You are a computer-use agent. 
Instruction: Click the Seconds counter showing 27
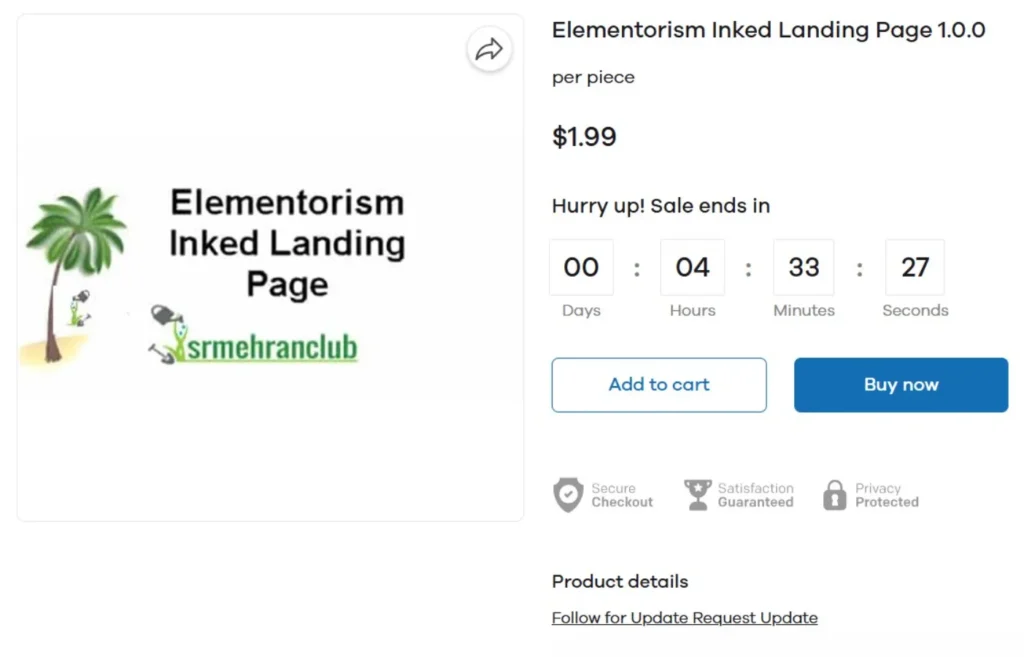915,267
